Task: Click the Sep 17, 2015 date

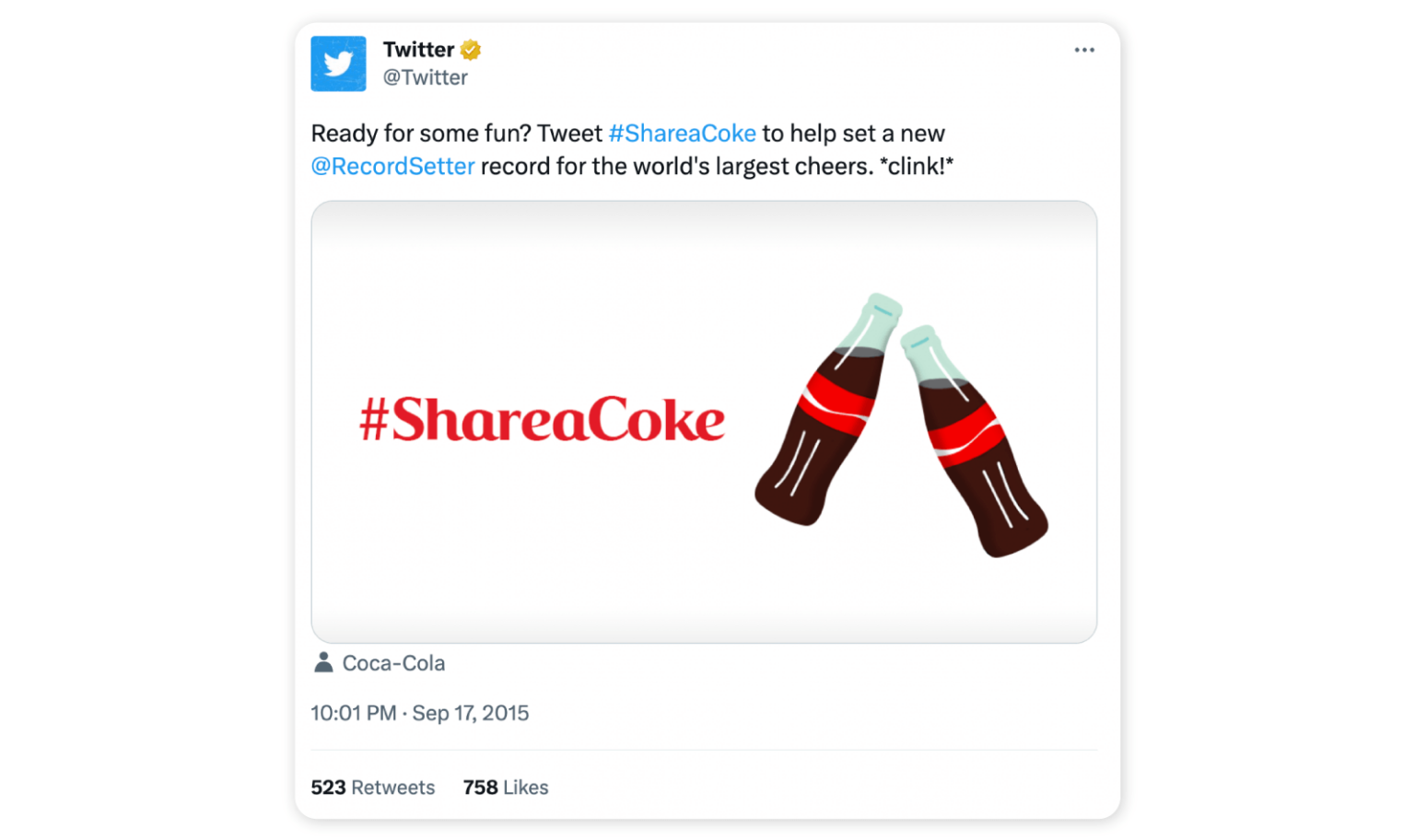Action: [471, 713]
